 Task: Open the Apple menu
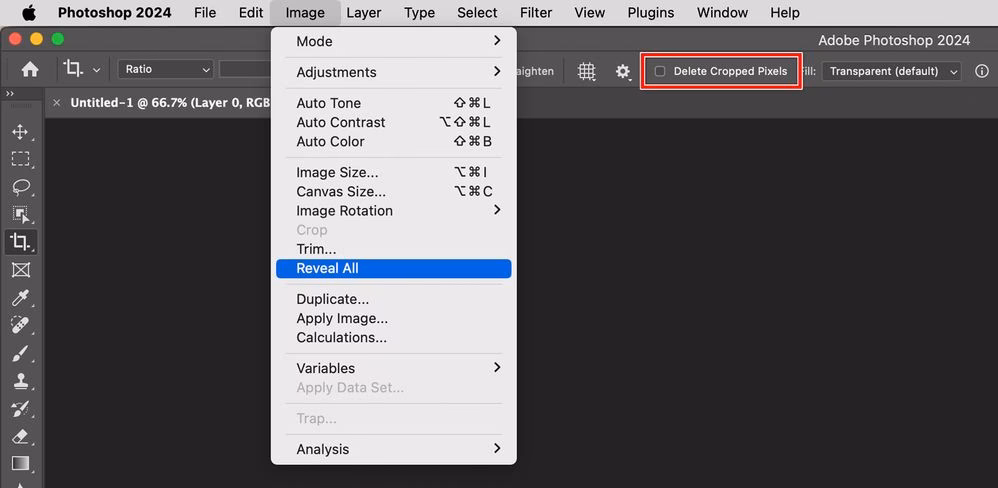point(28,13)
